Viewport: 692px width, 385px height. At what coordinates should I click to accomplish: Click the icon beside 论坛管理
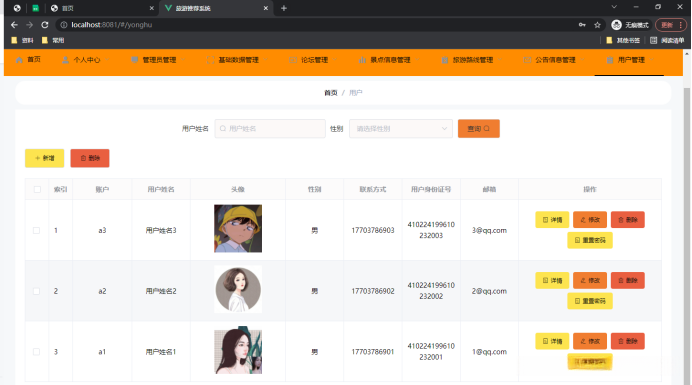pos(293,60)
